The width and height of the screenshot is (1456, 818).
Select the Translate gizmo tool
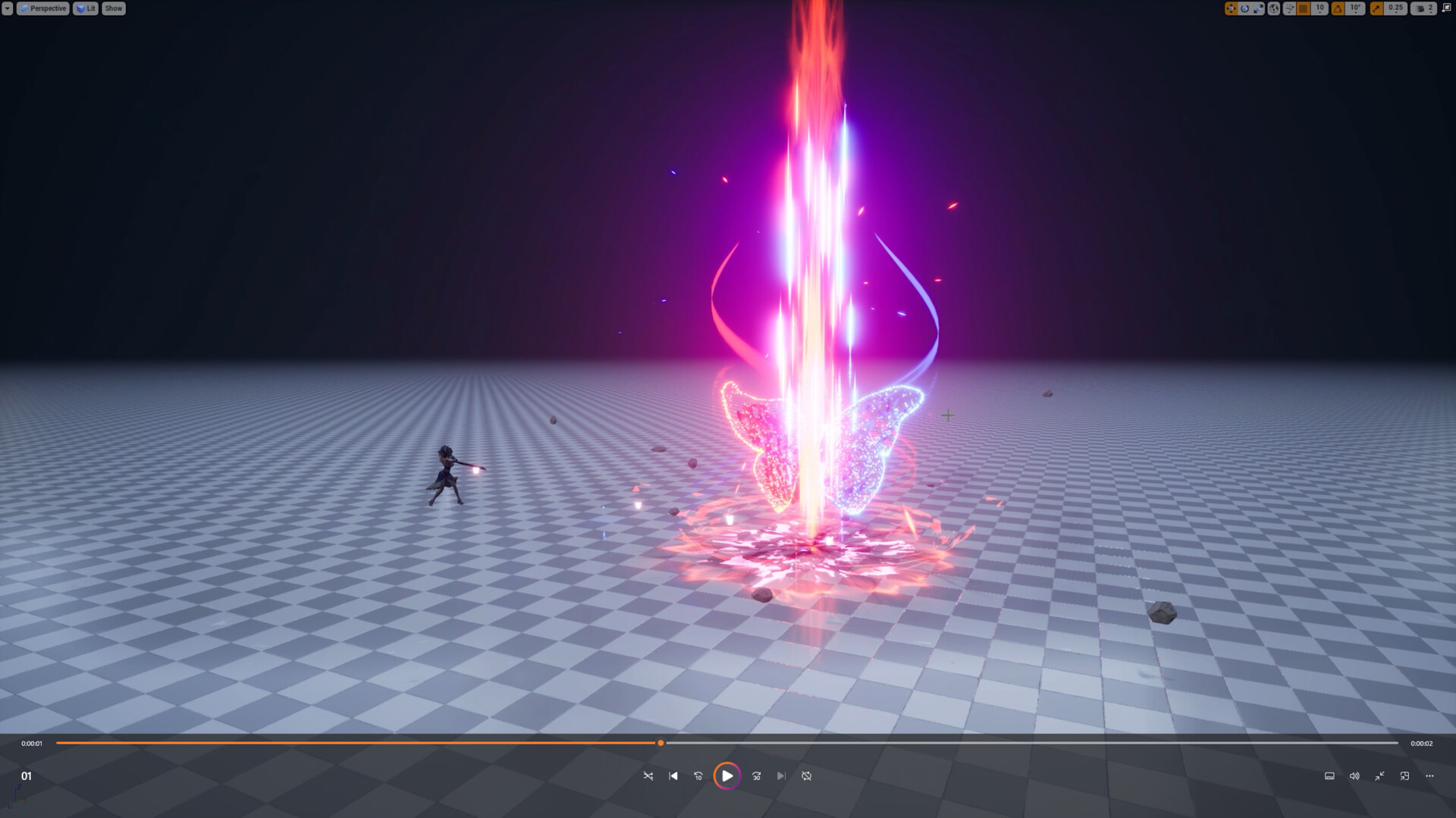[1231, 8]
